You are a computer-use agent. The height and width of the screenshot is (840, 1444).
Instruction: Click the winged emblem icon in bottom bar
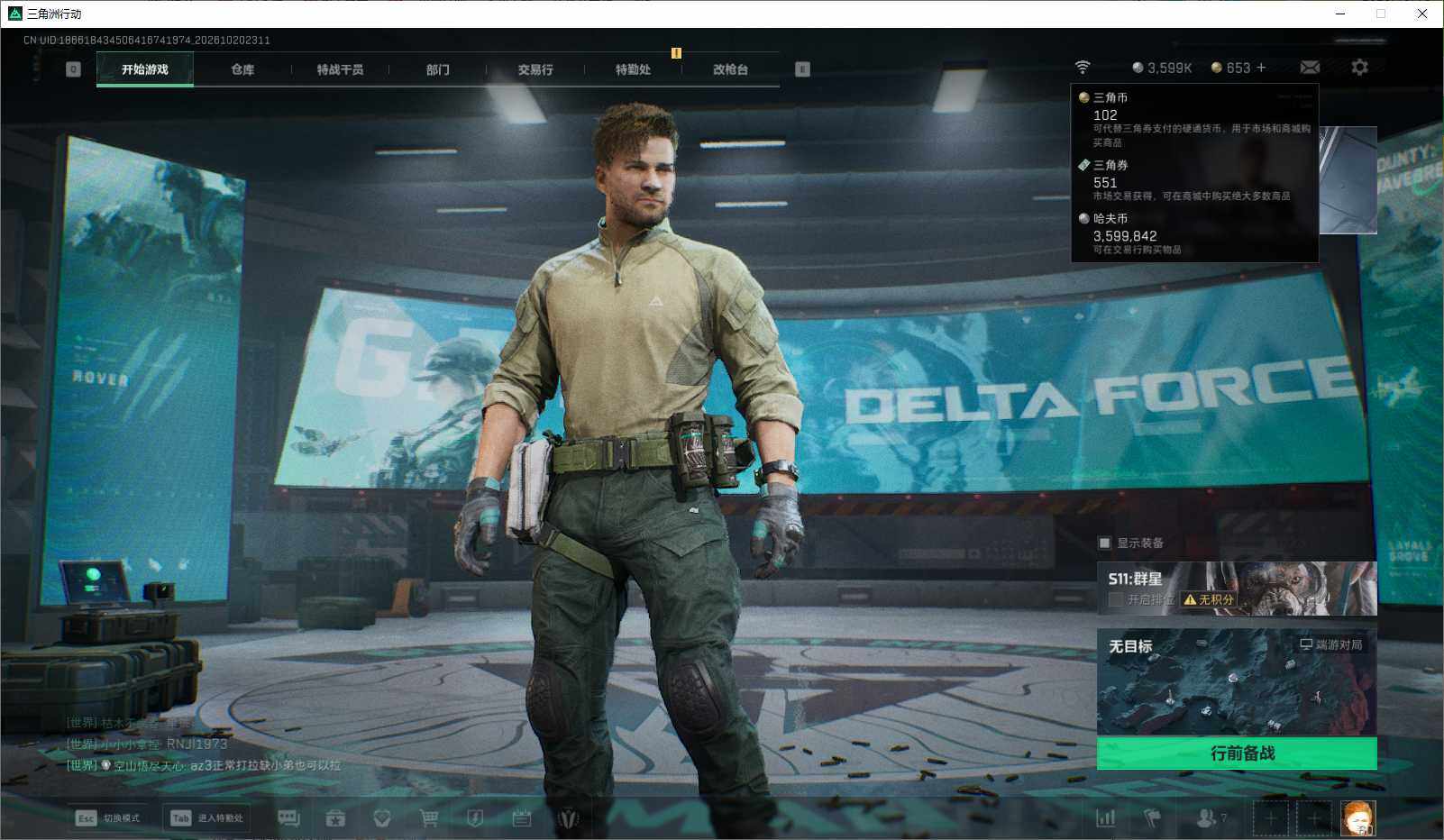(x=568, y=817)
